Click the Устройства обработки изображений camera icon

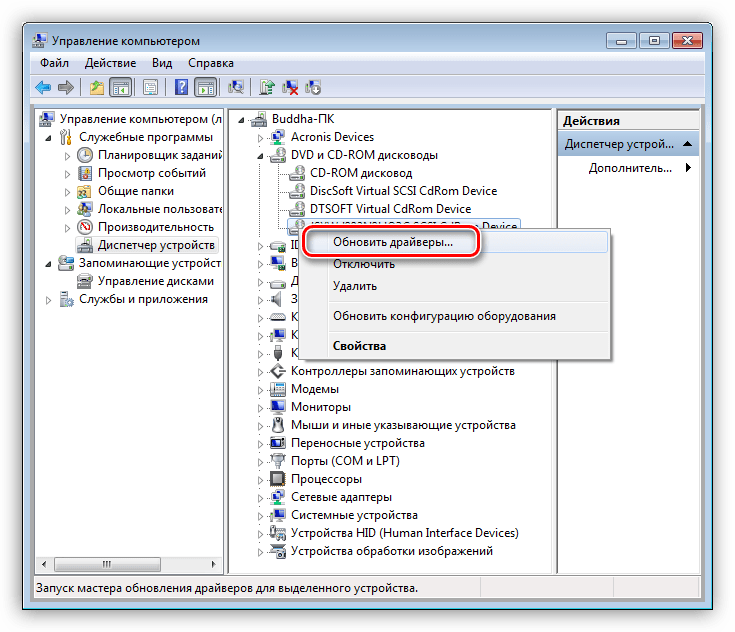tap(278, 551)
